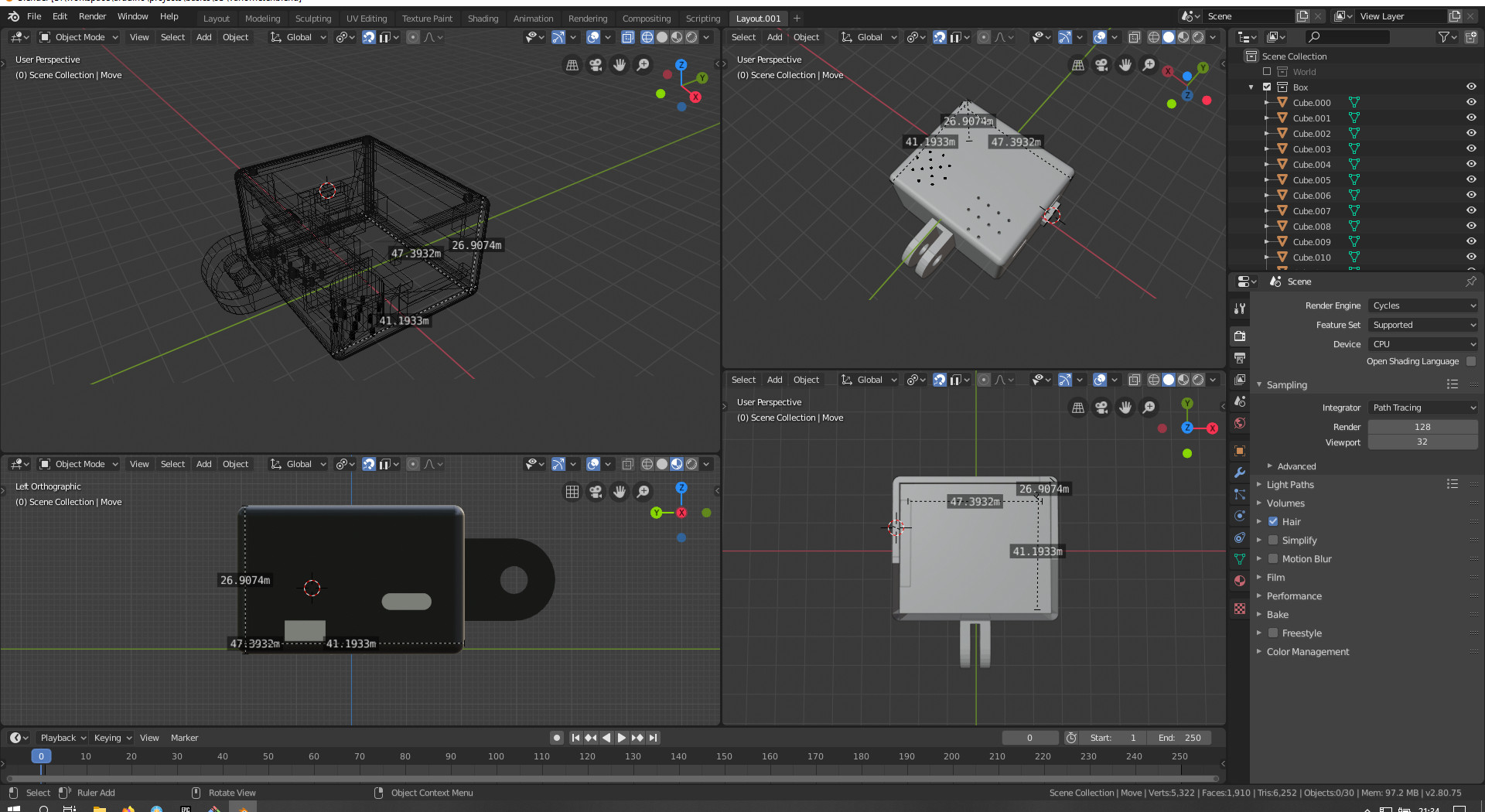Disable the Hair checkbox

pos(1273,521)
